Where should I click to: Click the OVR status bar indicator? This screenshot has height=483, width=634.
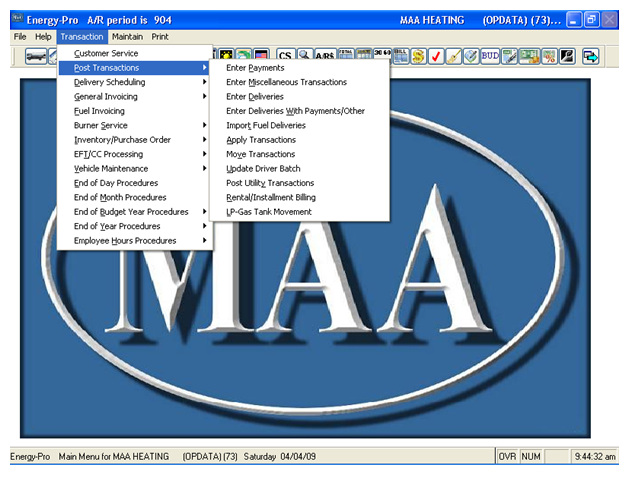point(507,457)
